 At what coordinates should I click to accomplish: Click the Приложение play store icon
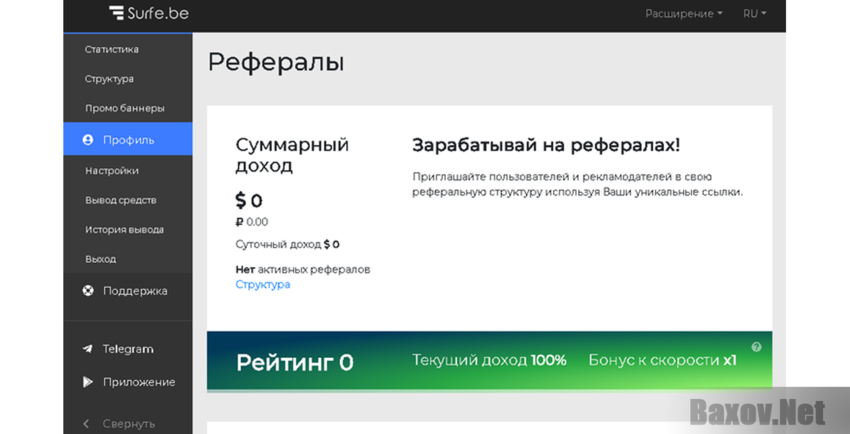pos(87,382)
